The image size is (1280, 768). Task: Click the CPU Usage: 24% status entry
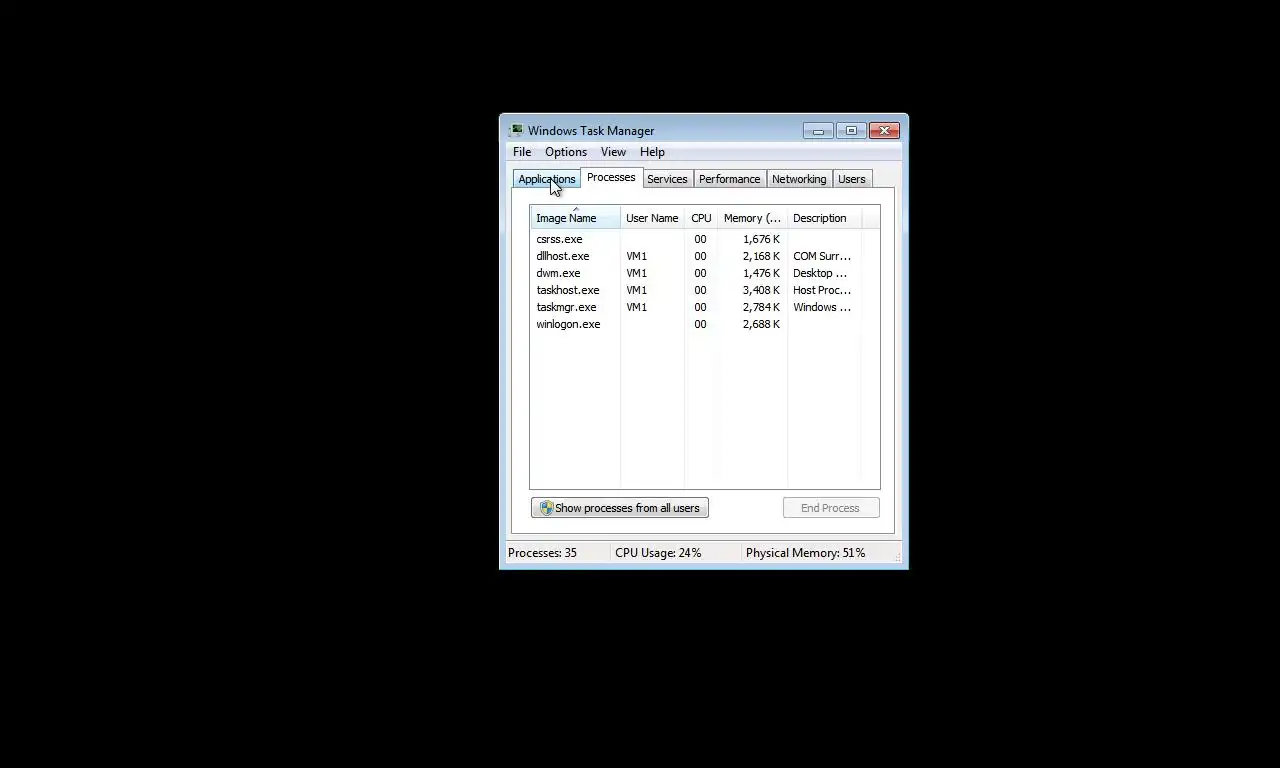pyautogui.click(x=658, y=553)
